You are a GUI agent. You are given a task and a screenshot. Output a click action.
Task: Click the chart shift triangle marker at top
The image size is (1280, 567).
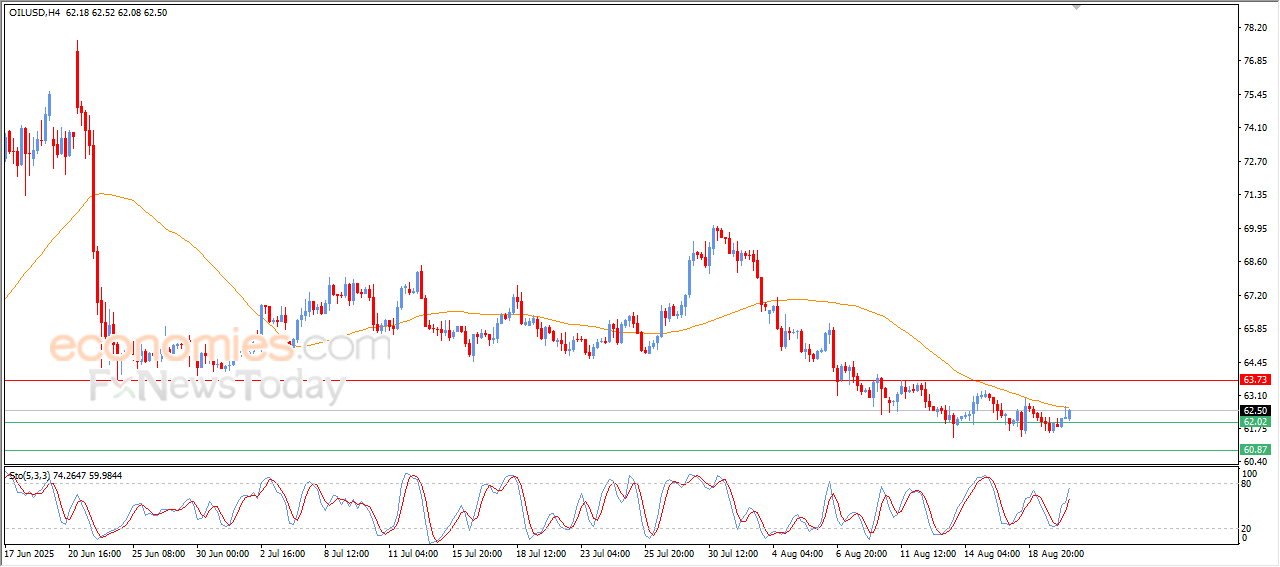[x=1076, y=7]
